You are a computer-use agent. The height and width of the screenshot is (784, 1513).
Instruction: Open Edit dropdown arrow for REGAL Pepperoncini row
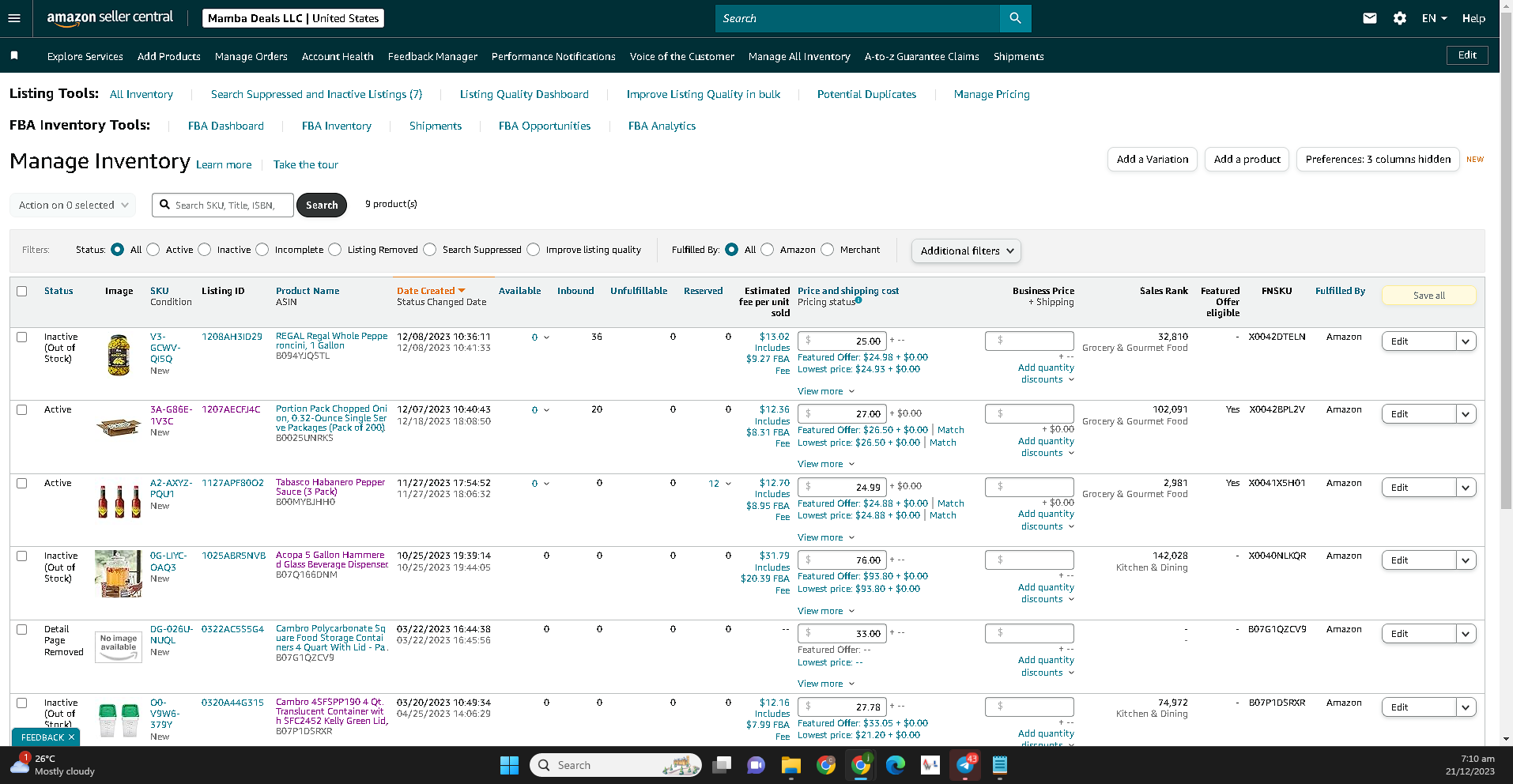[1466, 341]
